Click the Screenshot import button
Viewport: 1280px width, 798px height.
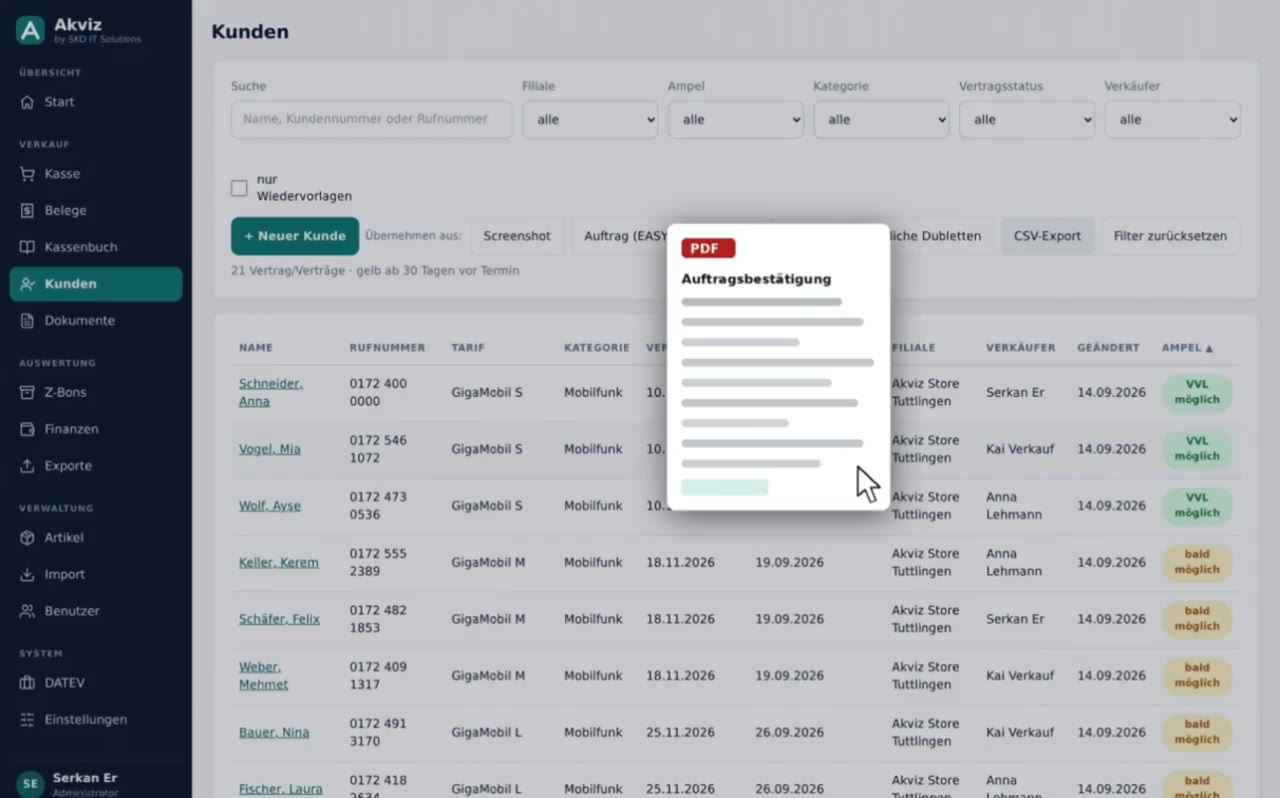tap(517, 236)
